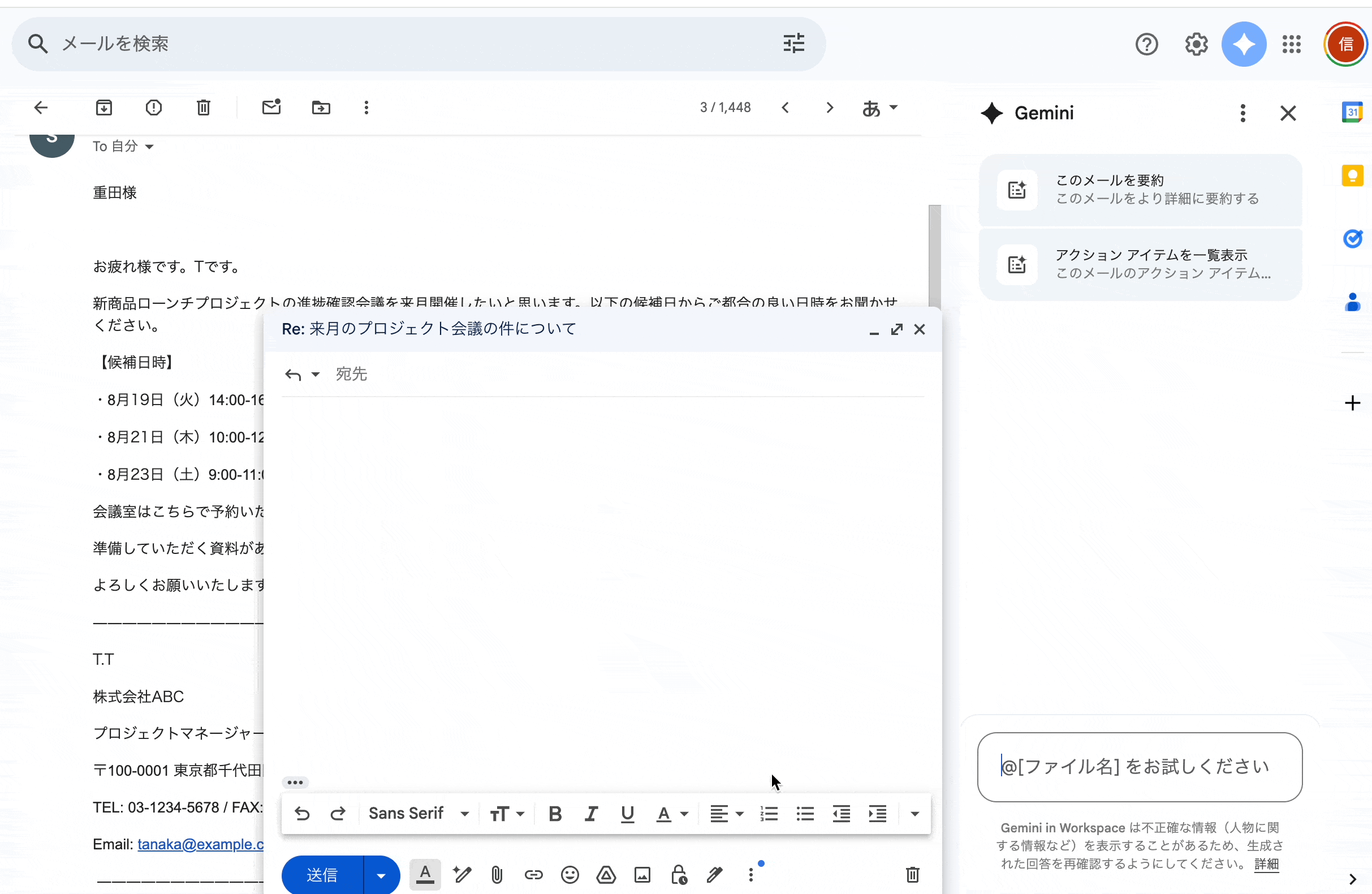Click the attach files paperclip icon
This screenshot has width=1372, height=894.
pyautogui.click(x=497, y=875)
